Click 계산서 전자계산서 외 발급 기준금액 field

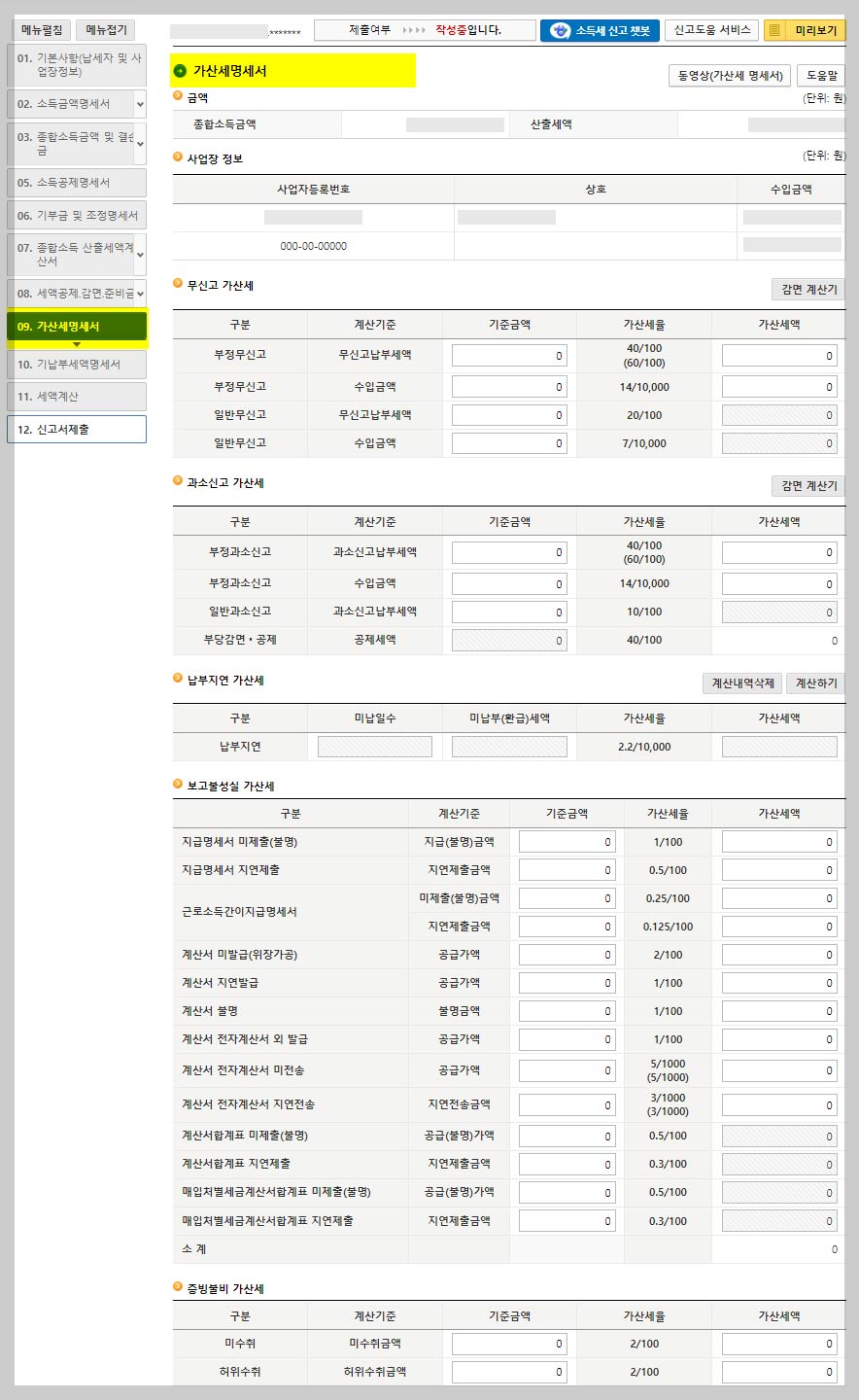click(x=567, y=1039)
